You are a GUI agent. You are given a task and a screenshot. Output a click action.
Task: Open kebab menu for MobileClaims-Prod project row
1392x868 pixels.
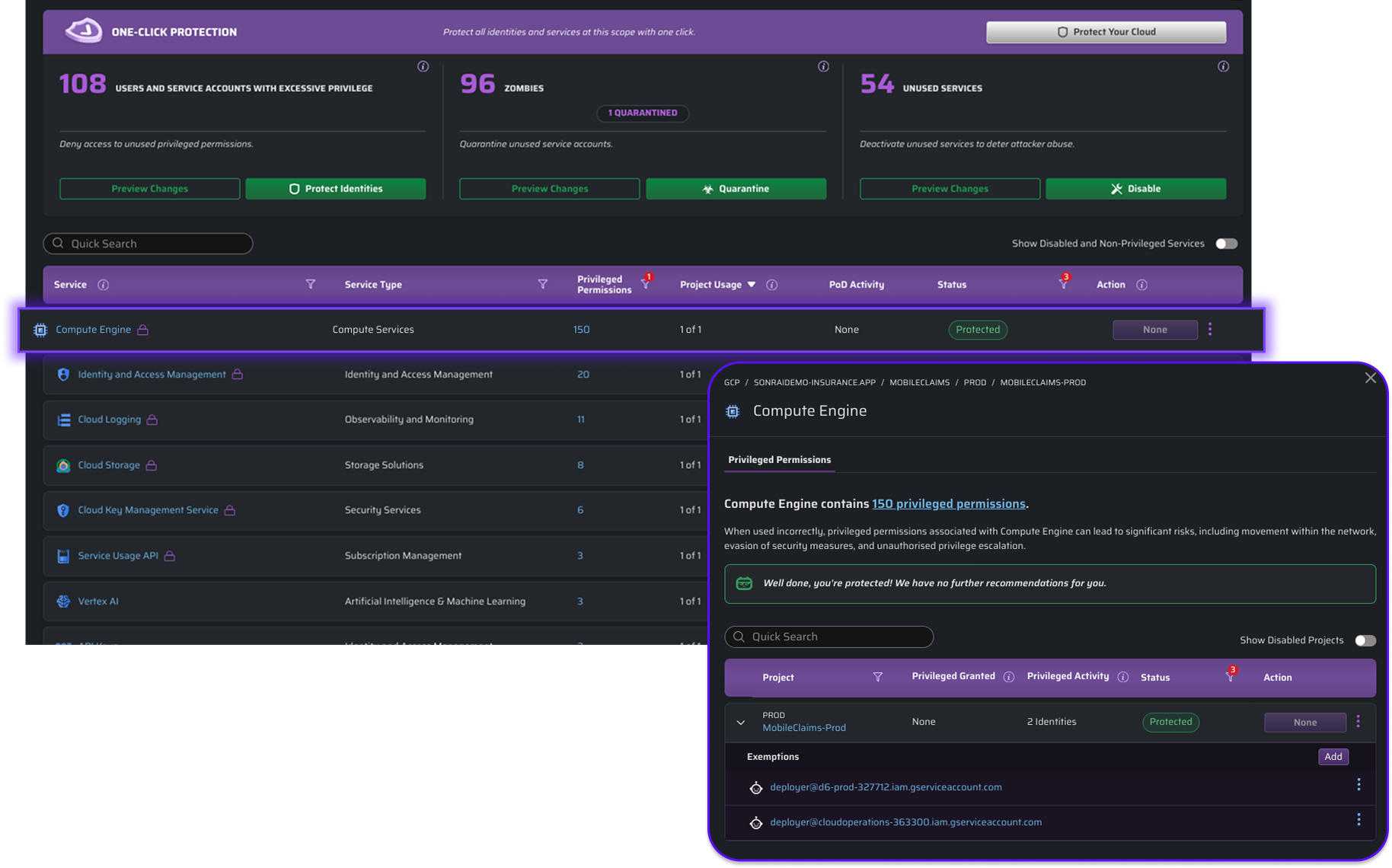(x=1358, y=721)
